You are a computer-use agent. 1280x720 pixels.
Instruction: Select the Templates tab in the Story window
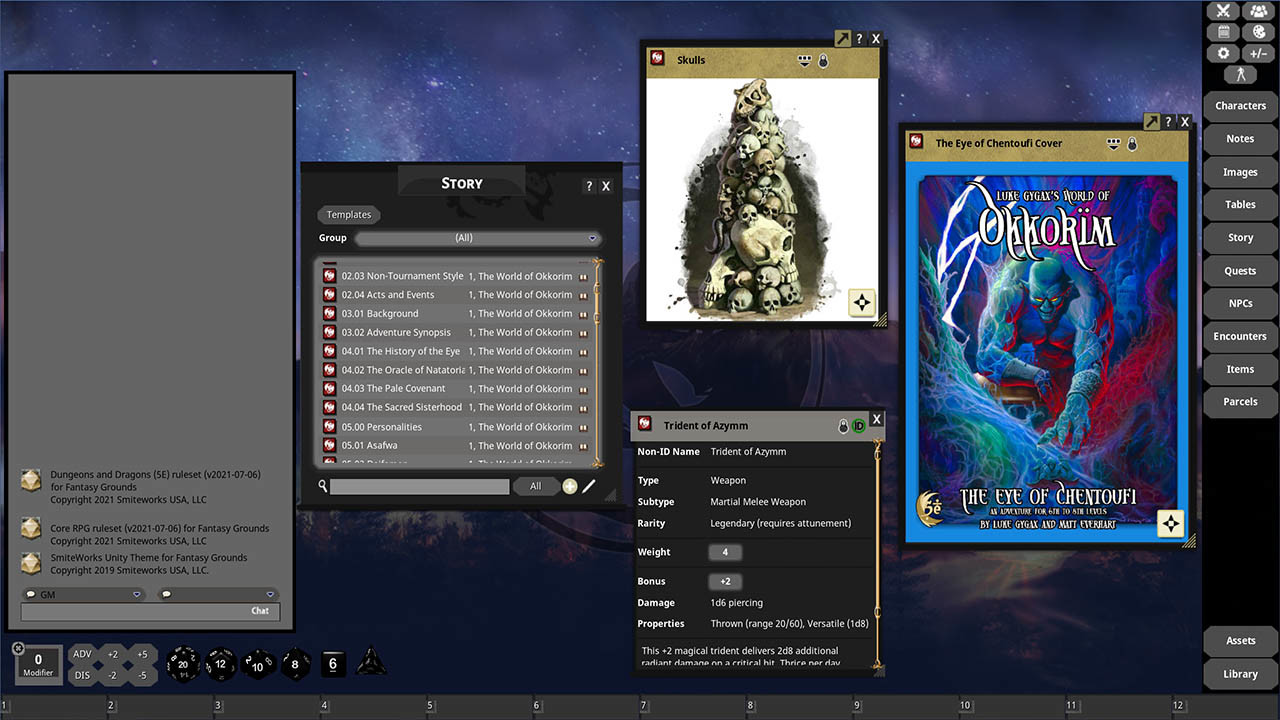point(348,214)
